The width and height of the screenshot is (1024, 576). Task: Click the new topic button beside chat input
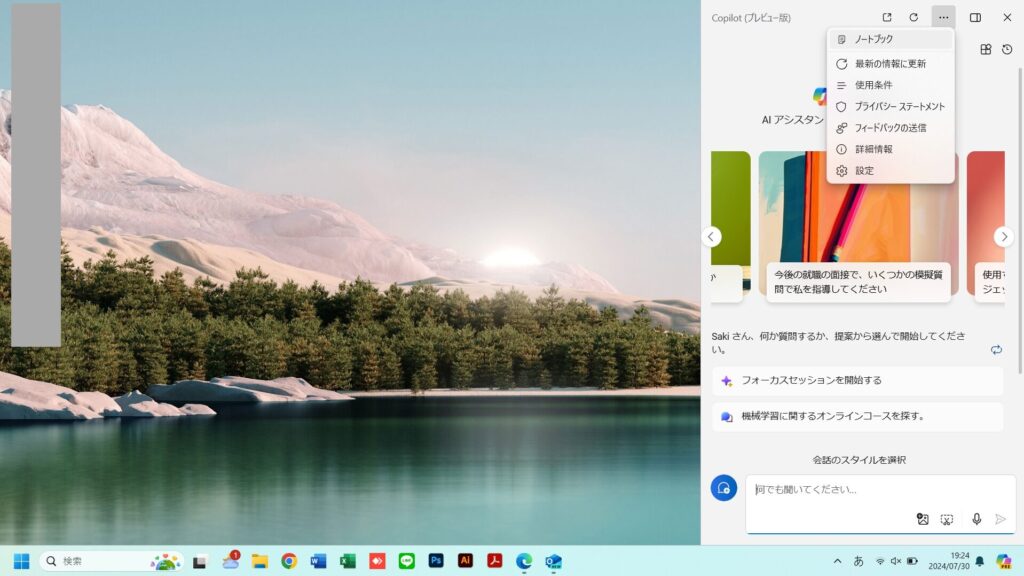pyautogui.click(x=723, y=488)
